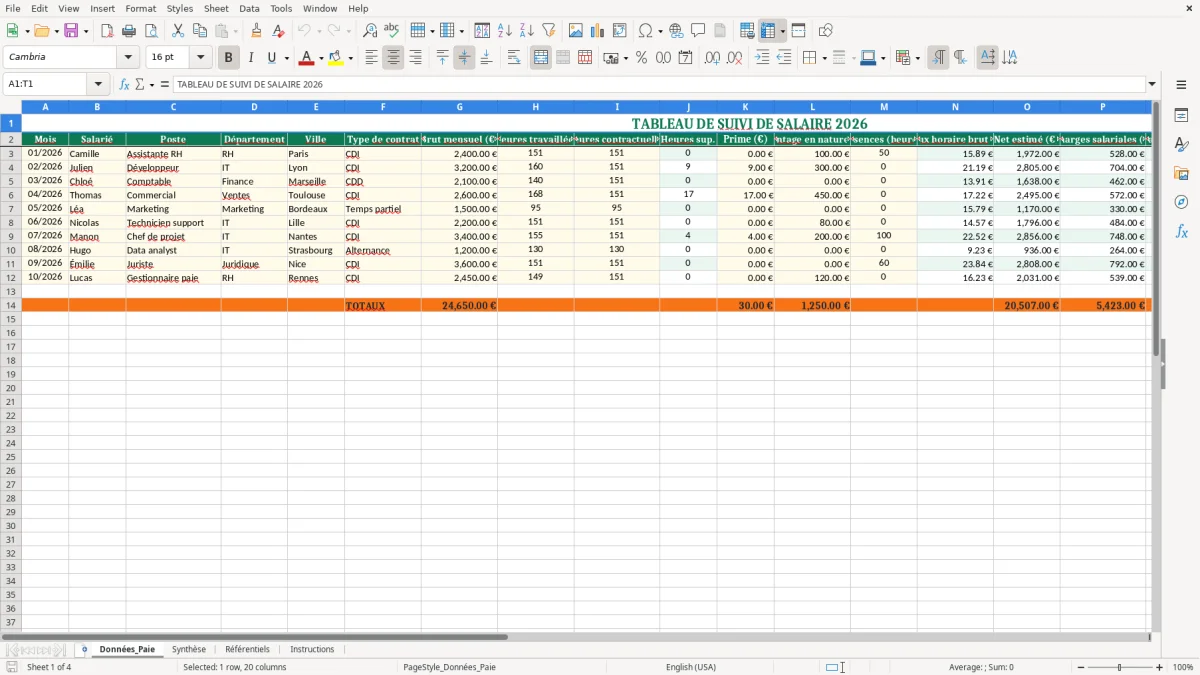Screen dimensions: 1200x675
Task: Expand the formula bar arrow
Action: tap(1152, 85)
